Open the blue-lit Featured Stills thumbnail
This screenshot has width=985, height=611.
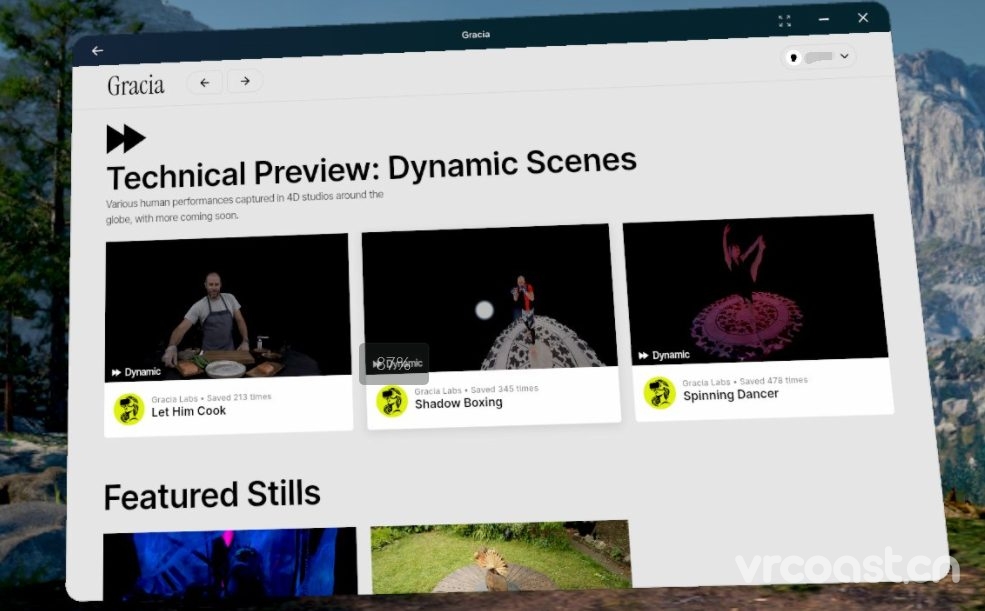coord(230,563)
